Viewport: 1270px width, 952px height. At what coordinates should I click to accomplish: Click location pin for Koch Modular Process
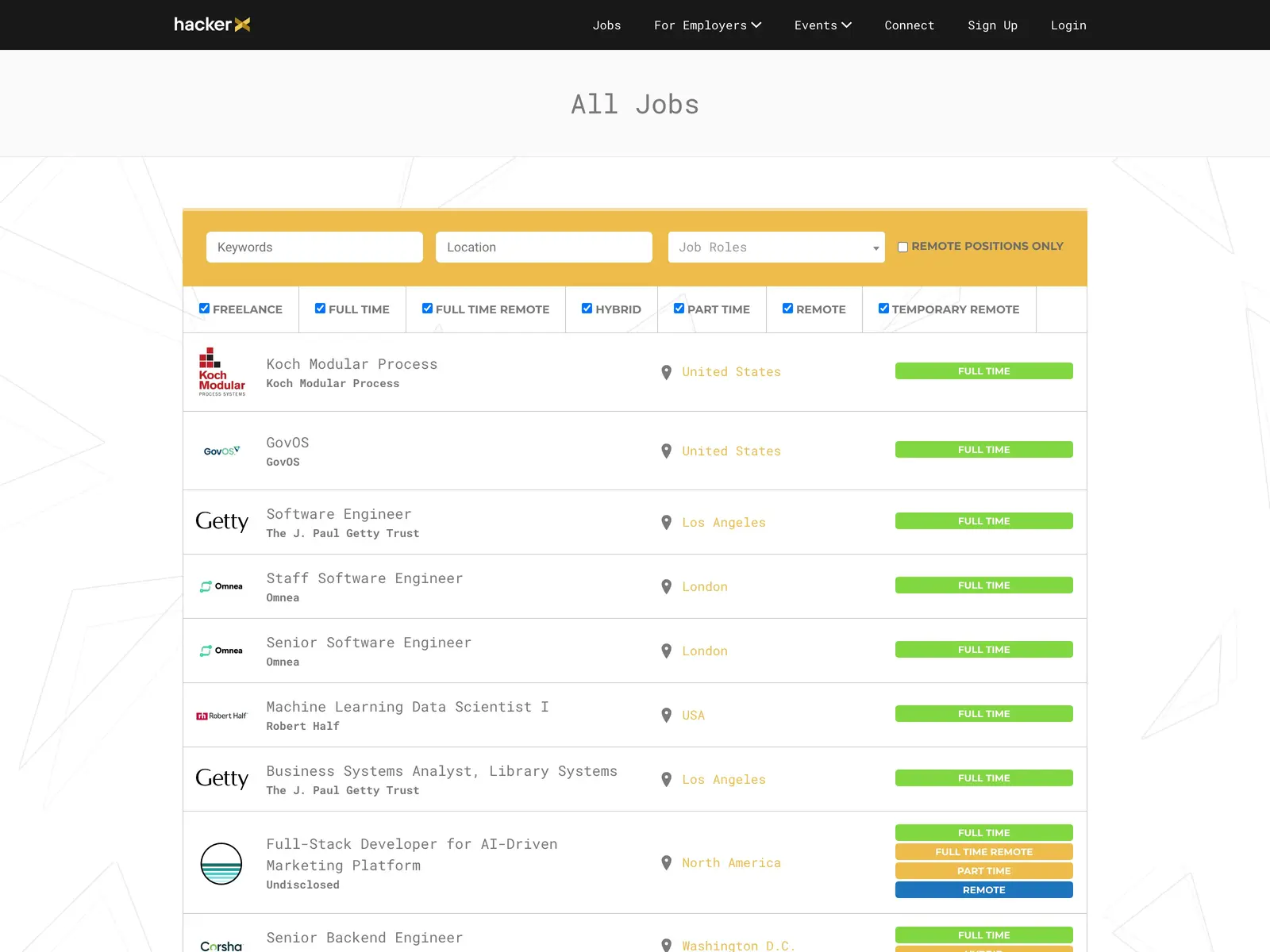coord(667,372)
